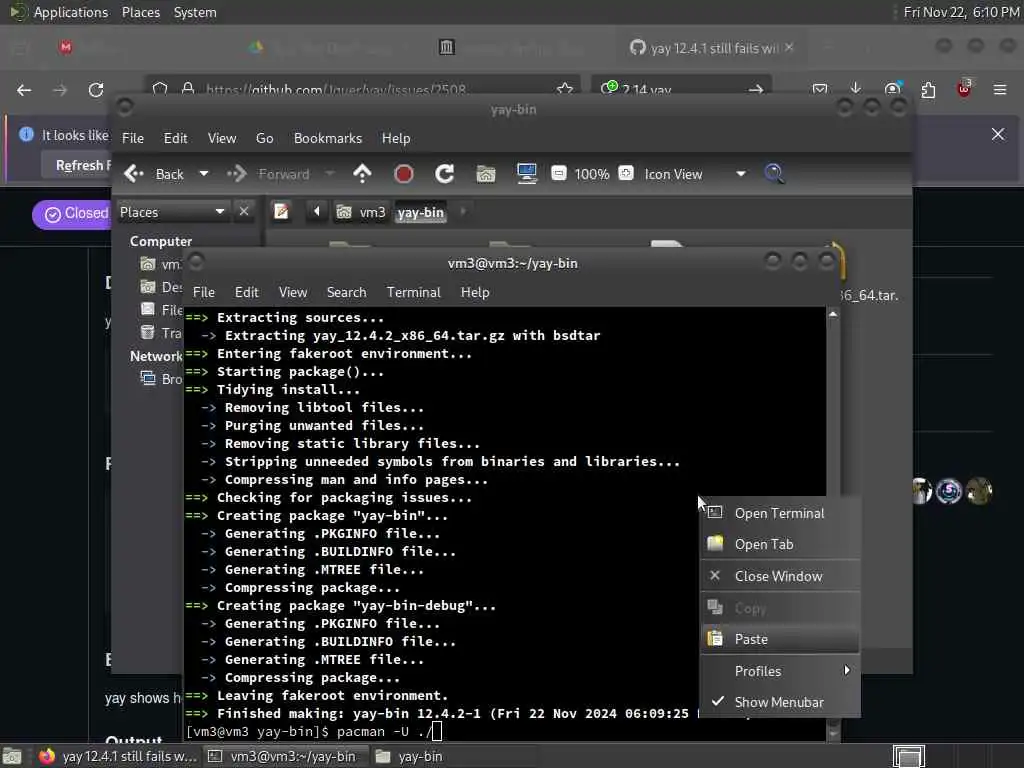The width and height of the screenshot is (1024, 768).
Task: Open the Applications menu
Action: point(71,12)
